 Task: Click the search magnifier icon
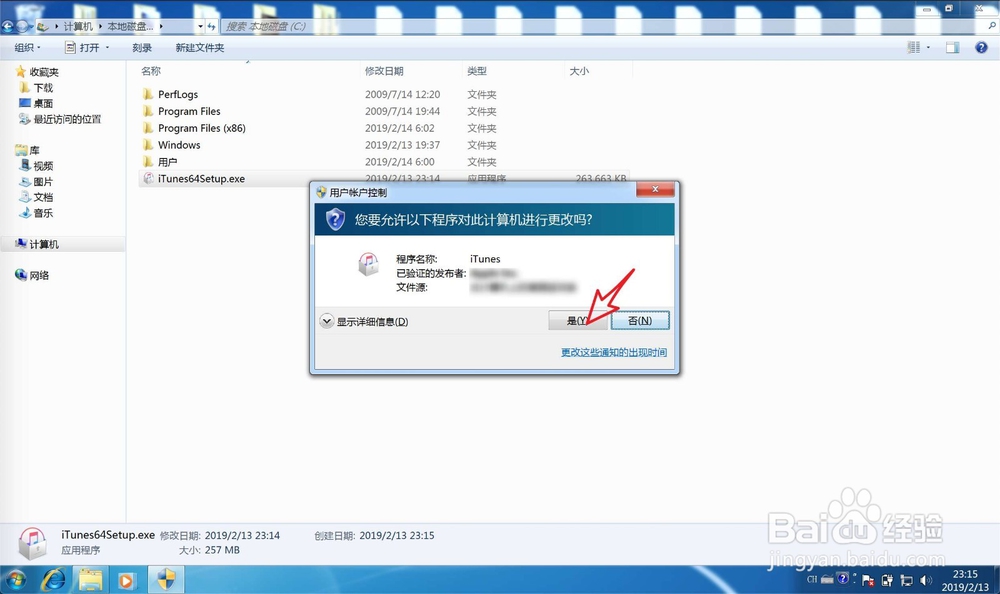coord(992,26)
